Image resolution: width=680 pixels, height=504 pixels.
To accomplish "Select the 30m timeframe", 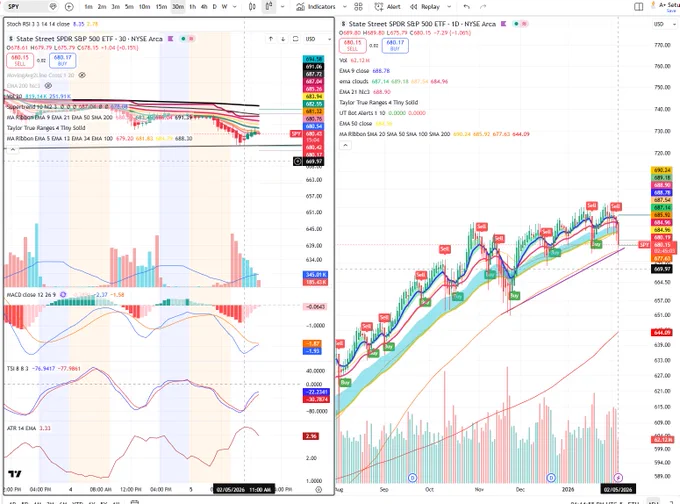I will point(178,7).
